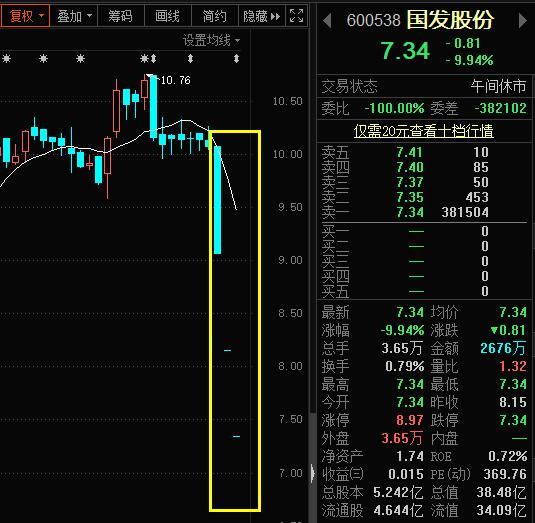Click the small cyan limit-down dash near 8.15
Image resolution: width=535 pixels, height=523 pixels.
click(228, 350)
